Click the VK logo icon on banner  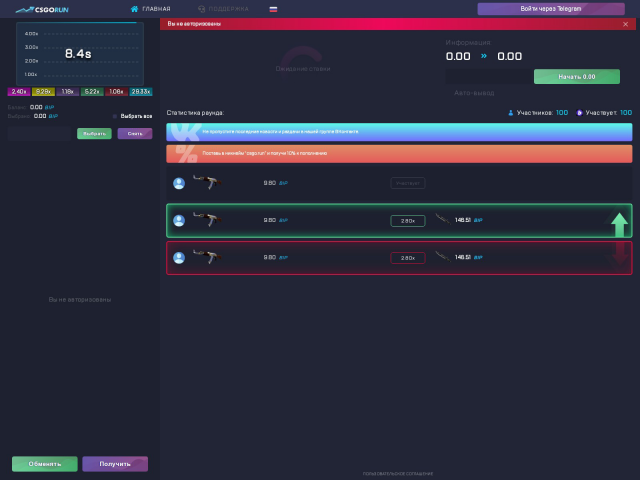point(186,132)
